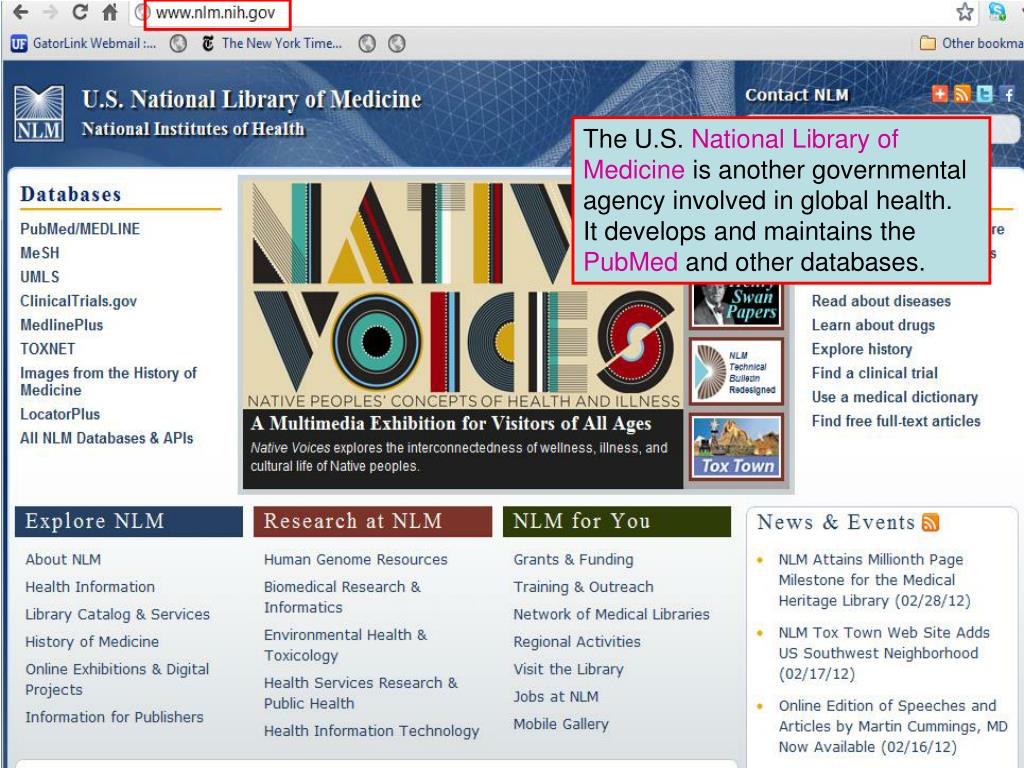
Task: Reload the page with the refresh icon
Action: click(x=80, y=12)
